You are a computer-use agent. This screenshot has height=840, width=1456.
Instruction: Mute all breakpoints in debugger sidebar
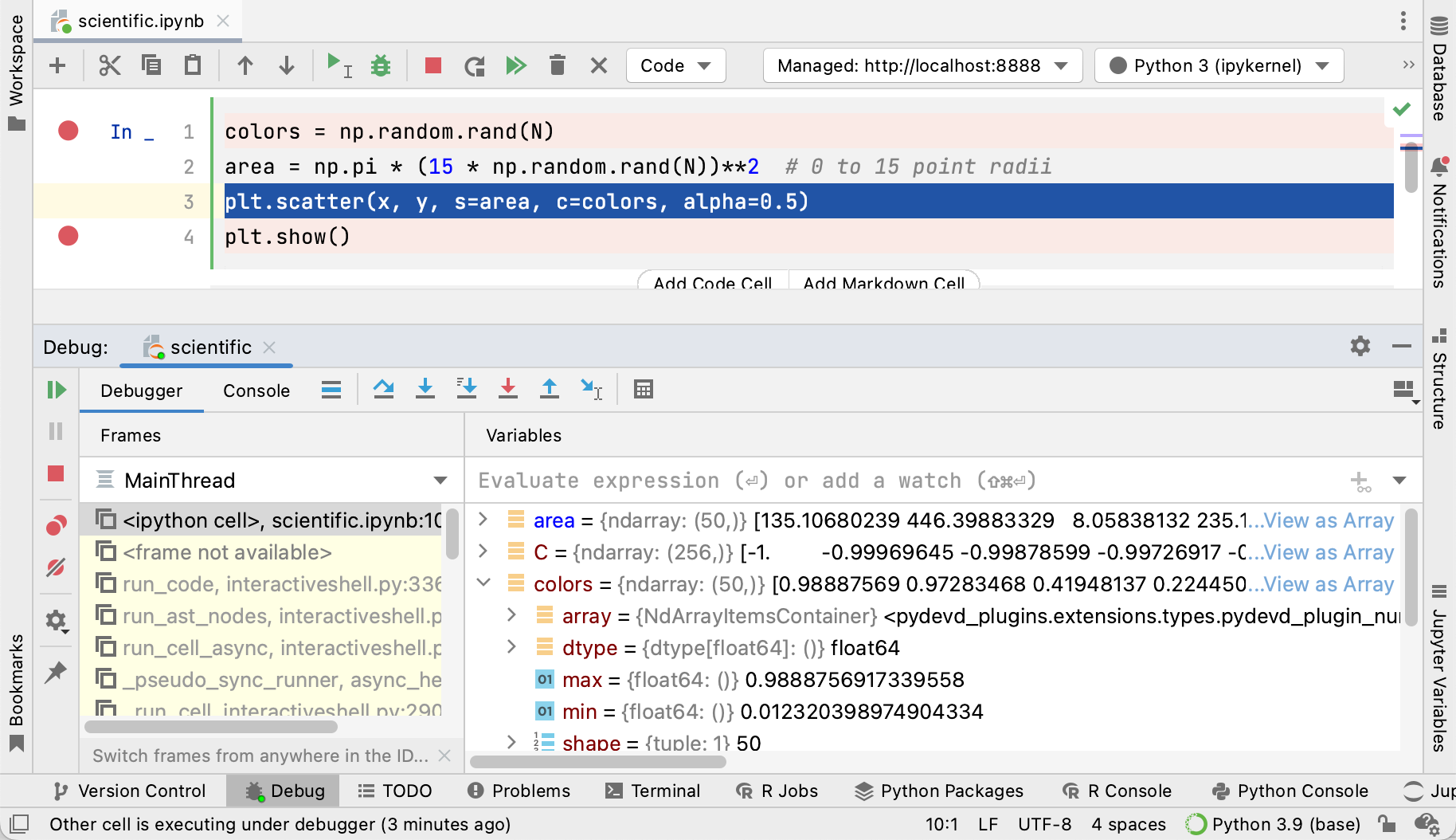tap(56, 568)
